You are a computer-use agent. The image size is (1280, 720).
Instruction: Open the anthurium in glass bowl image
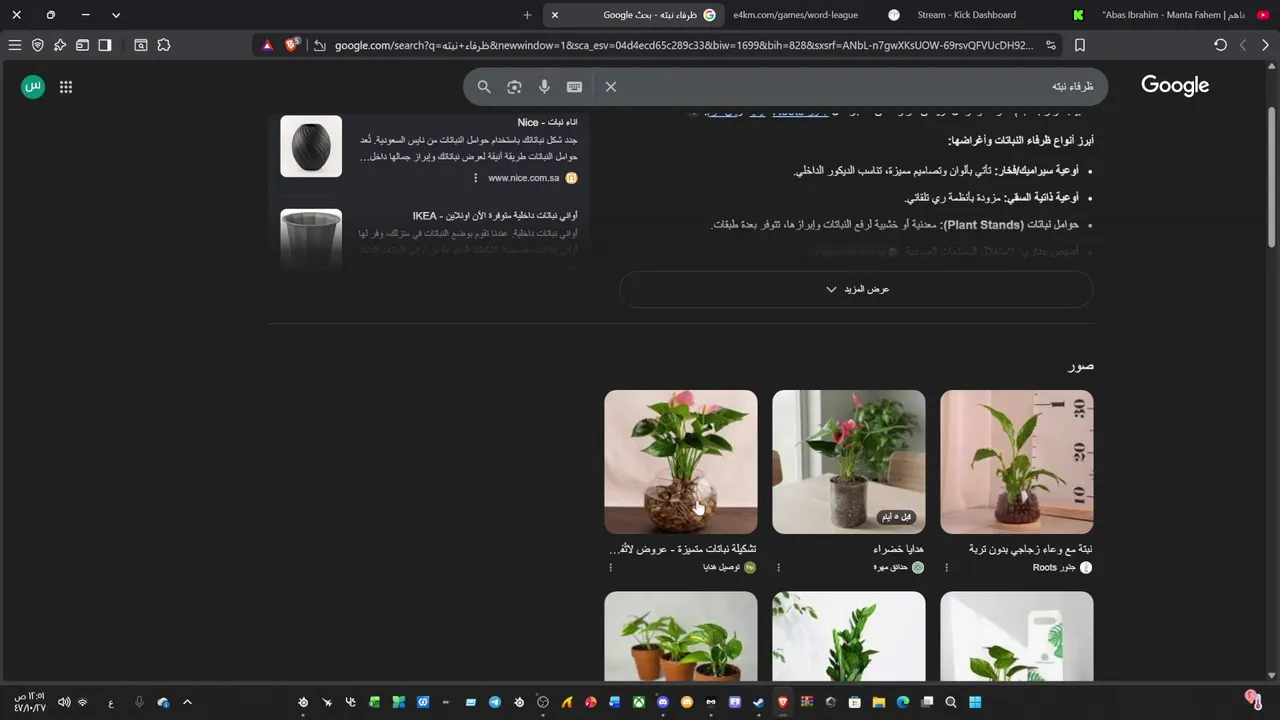[681, 462]
